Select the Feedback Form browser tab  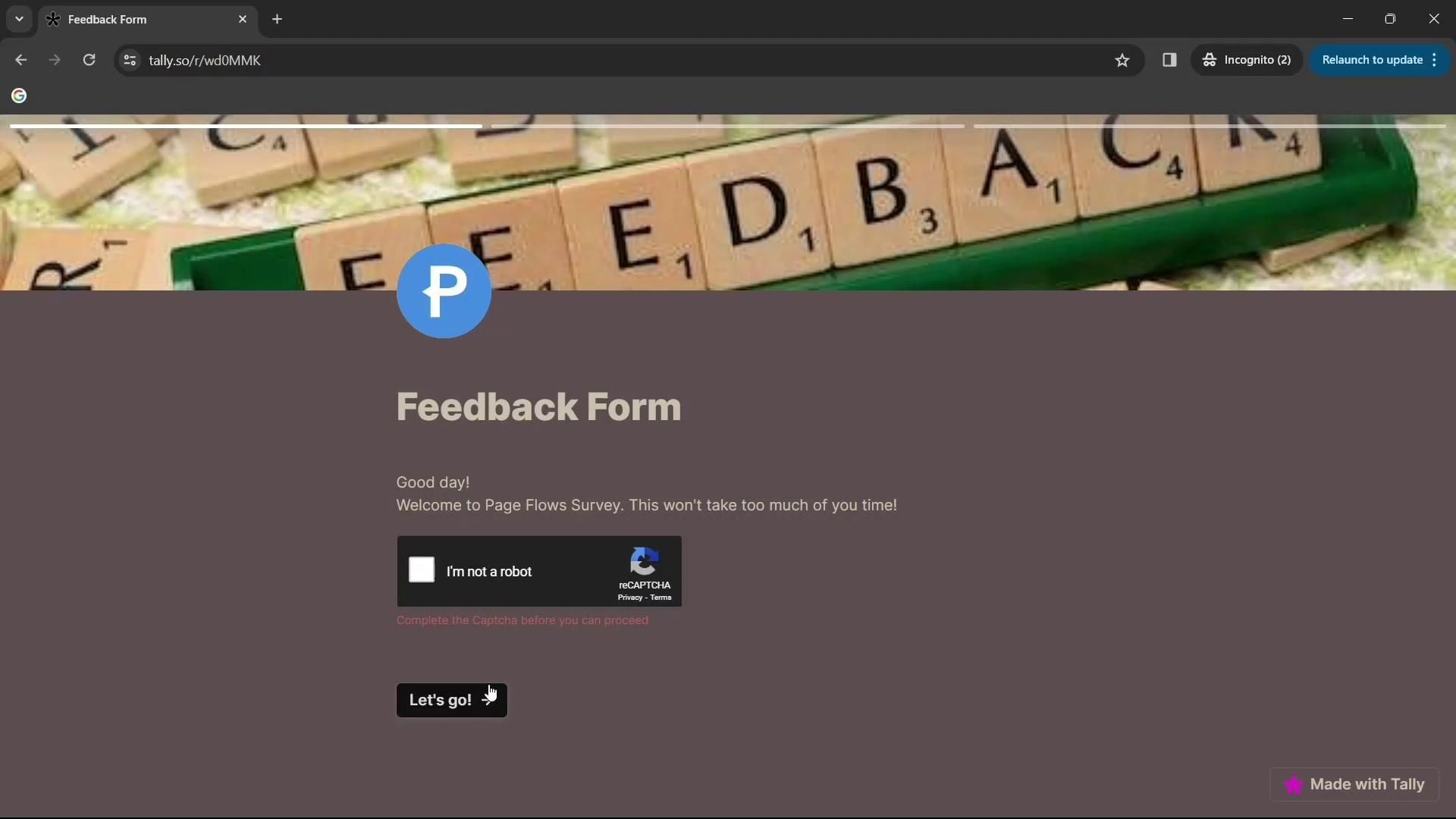point(136,19)
